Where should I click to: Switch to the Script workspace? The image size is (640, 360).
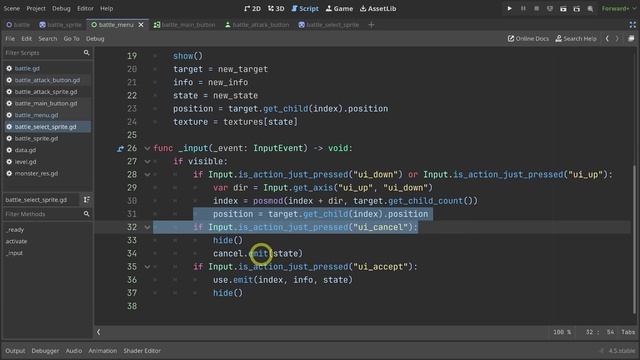305,8
